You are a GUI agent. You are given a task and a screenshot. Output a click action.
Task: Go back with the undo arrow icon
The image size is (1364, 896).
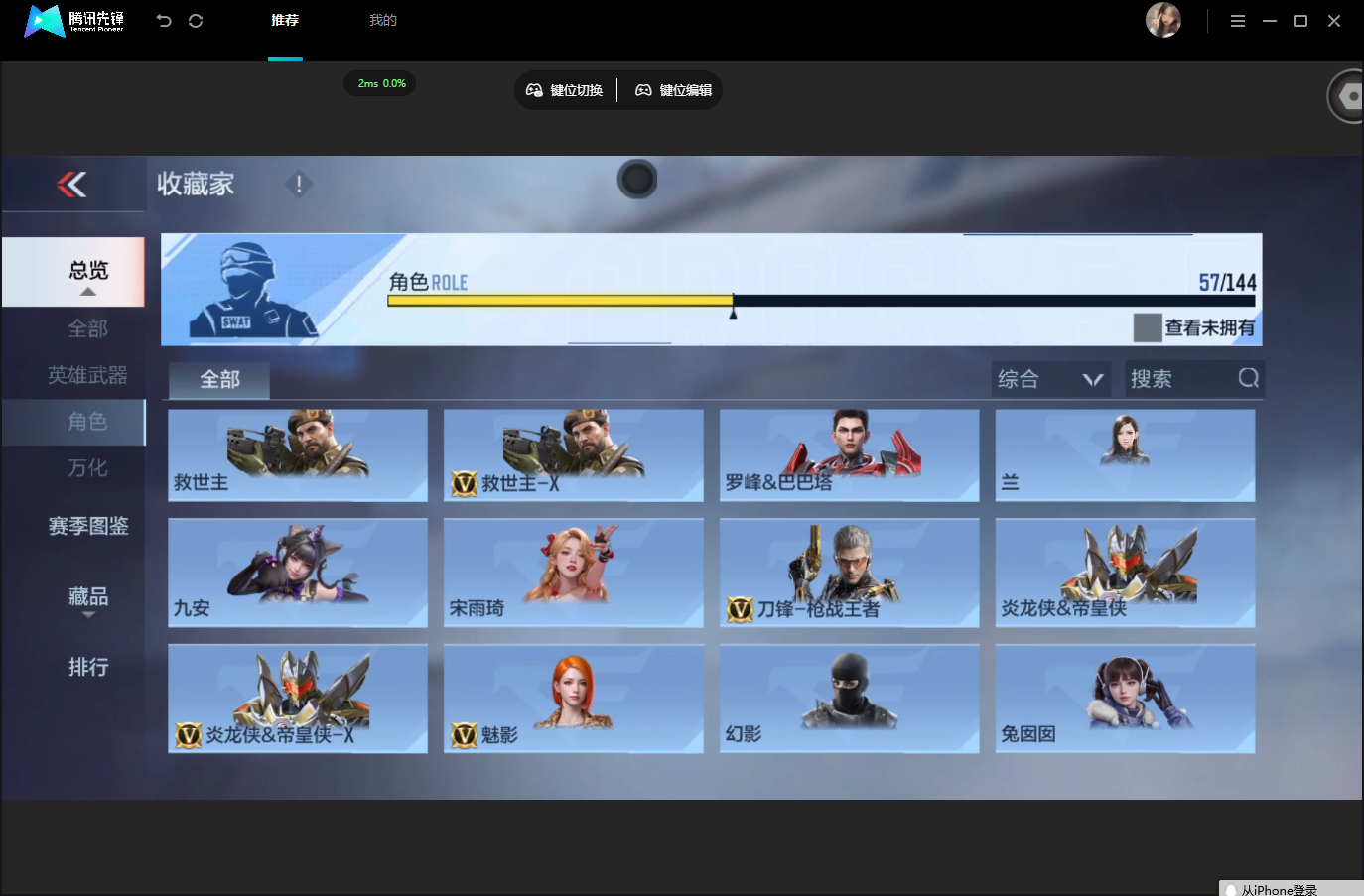(164, 21)
